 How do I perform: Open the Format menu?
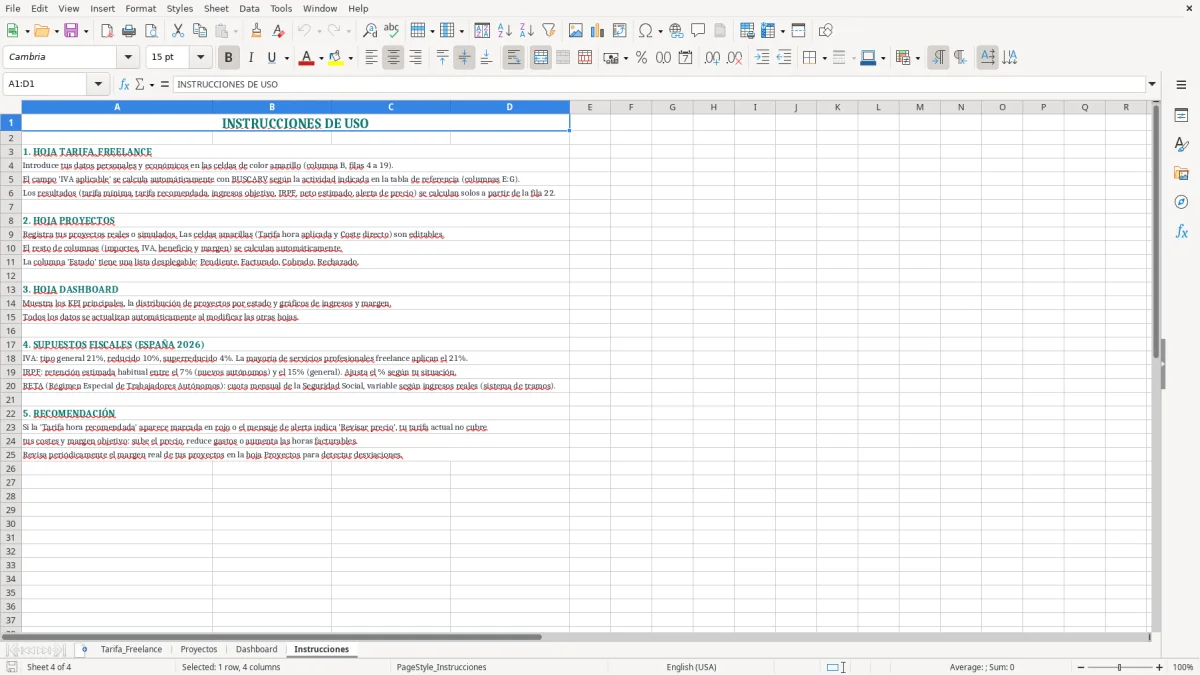pyautogui.click(x=140, y=8)
